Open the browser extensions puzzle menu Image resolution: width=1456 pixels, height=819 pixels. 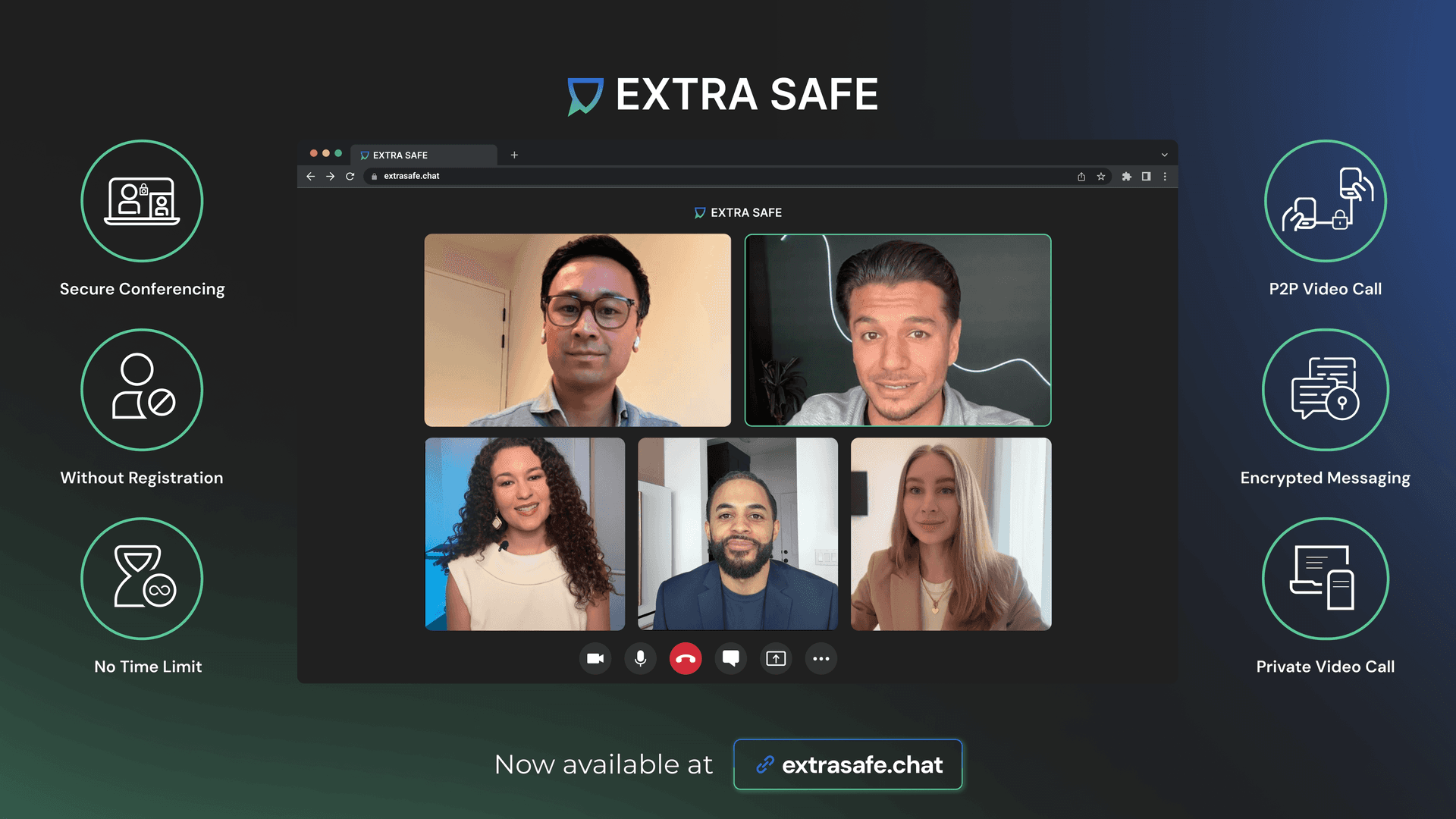point(1126,176)
